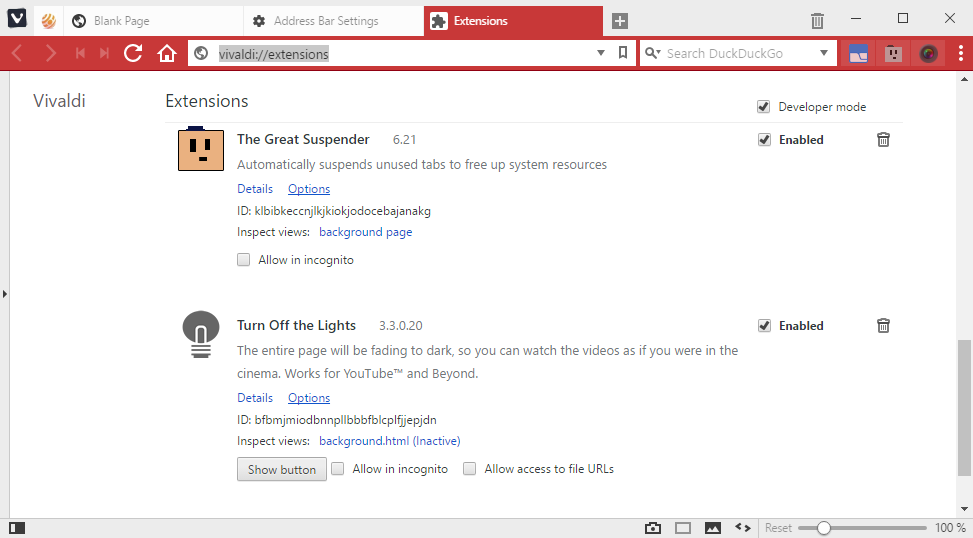Go back in history

pyautogui.click(x=17, y=53)
